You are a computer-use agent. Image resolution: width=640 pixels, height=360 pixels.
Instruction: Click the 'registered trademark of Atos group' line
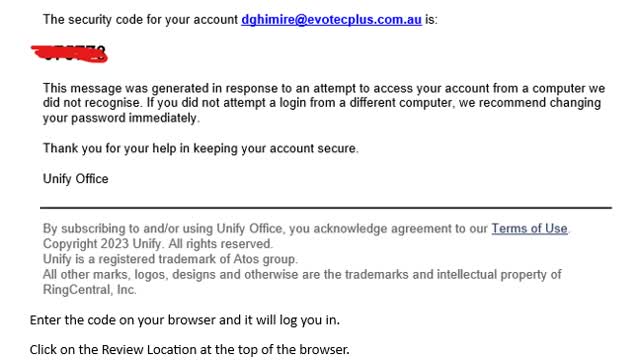tap(170, 259)
